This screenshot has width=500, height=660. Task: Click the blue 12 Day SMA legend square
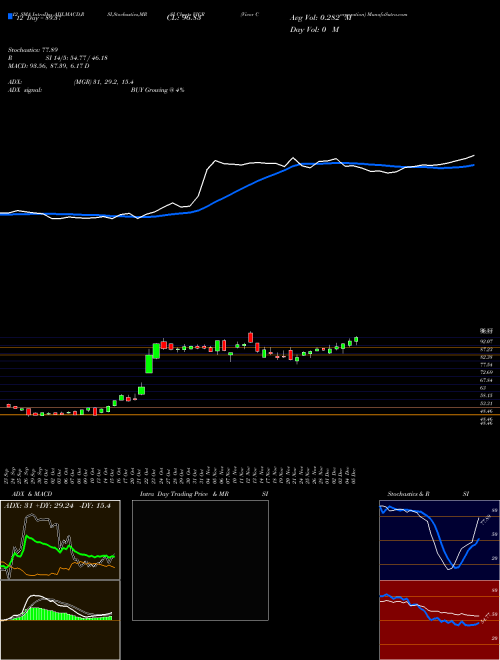coord(10,17)
